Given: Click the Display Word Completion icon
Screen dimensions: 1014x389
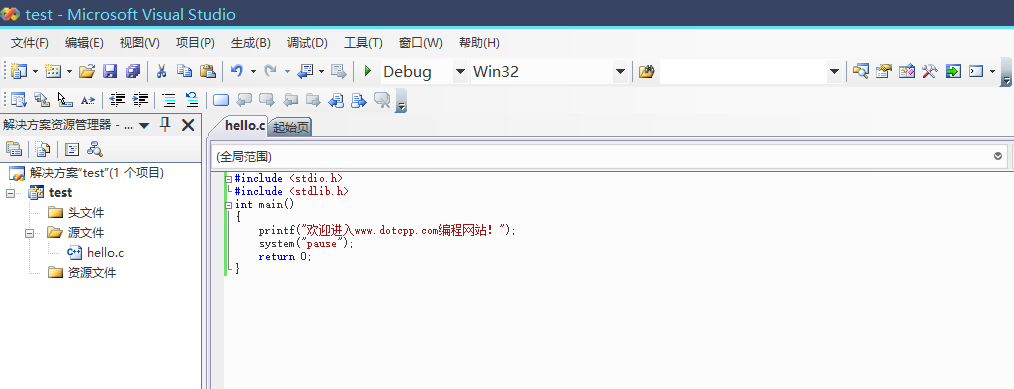Looking at the screenshot, I should (x=88, y=100).
